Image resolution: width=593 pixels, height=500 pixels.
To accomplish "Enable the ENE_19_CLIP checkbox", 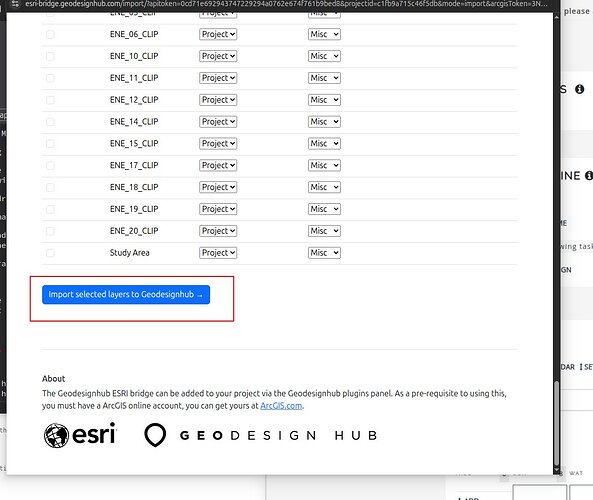I will (50, 209).
